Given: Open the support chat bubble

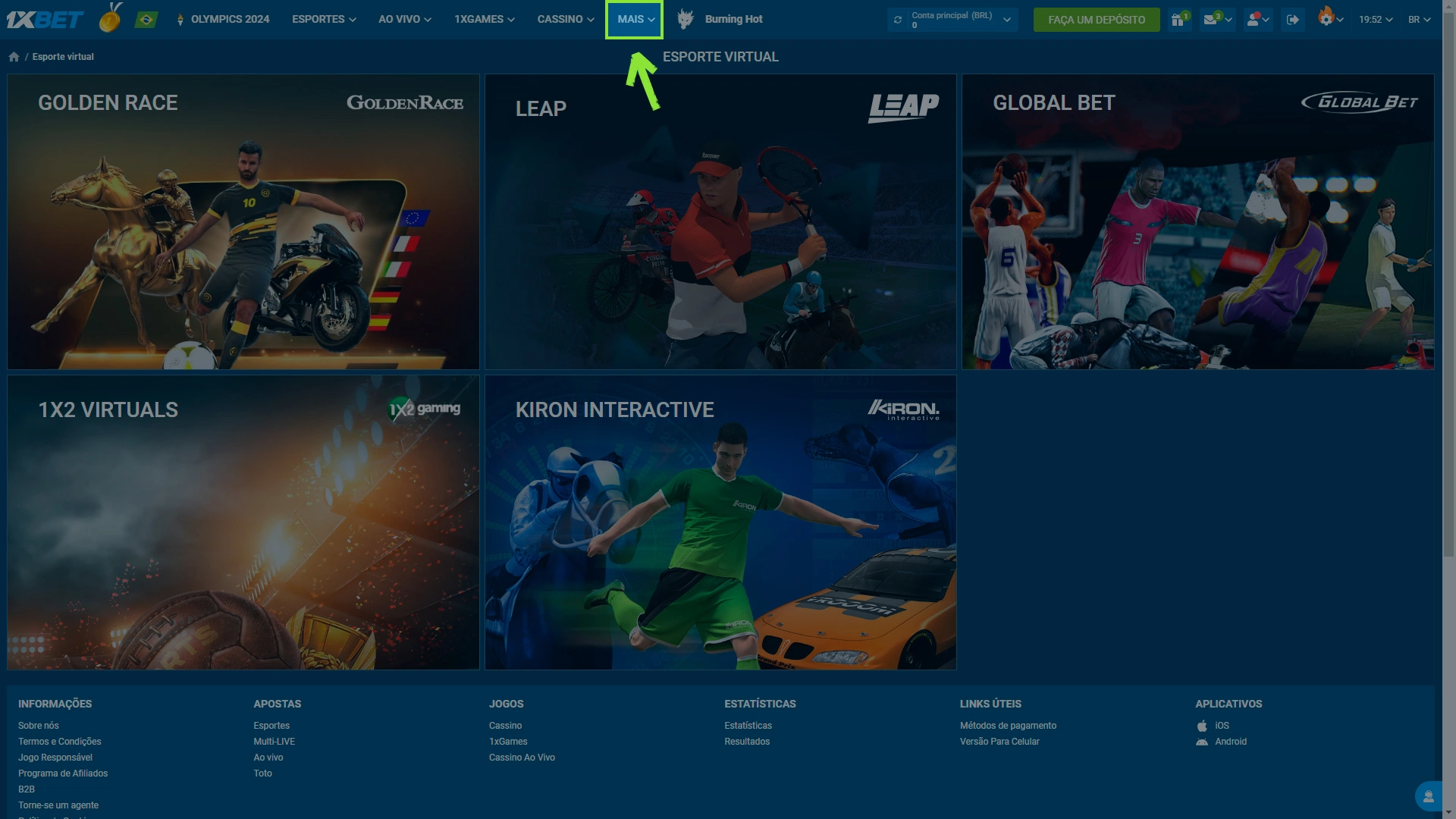Looking at the screenshot, I should (1428, 796).
